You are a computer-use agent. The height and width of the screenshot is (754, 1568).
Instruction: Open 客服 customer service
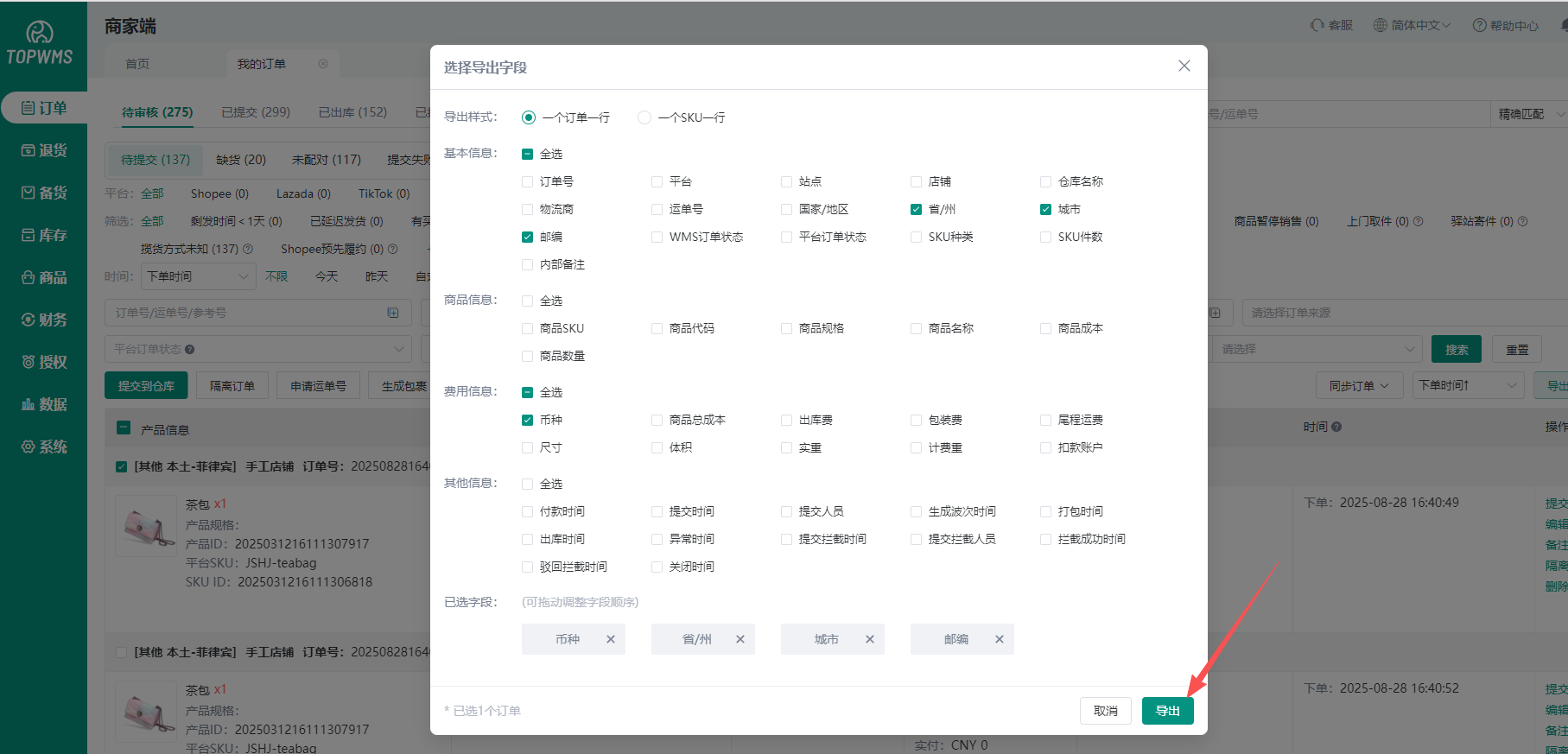pyautogui.click(x=1331, y=26)
